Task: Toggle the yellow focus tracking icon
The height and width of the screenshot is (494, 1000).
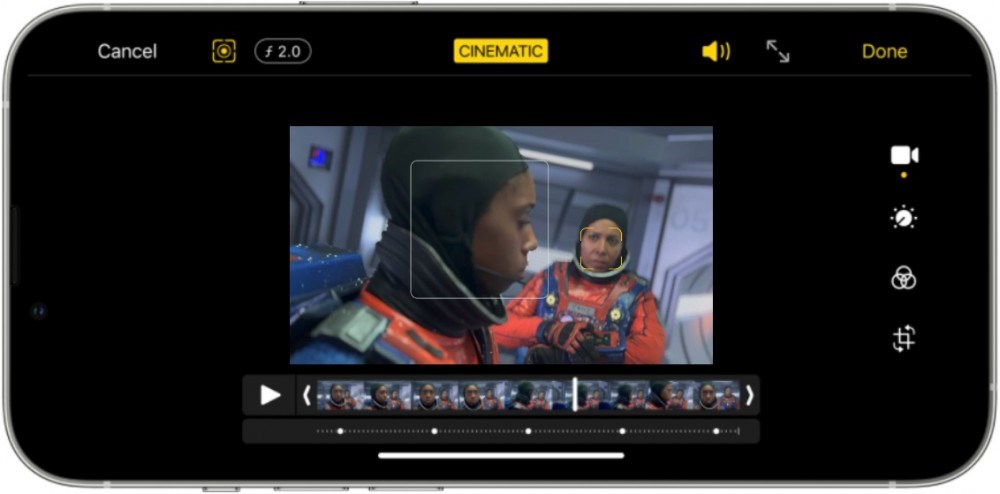Action: click(224, 51)
